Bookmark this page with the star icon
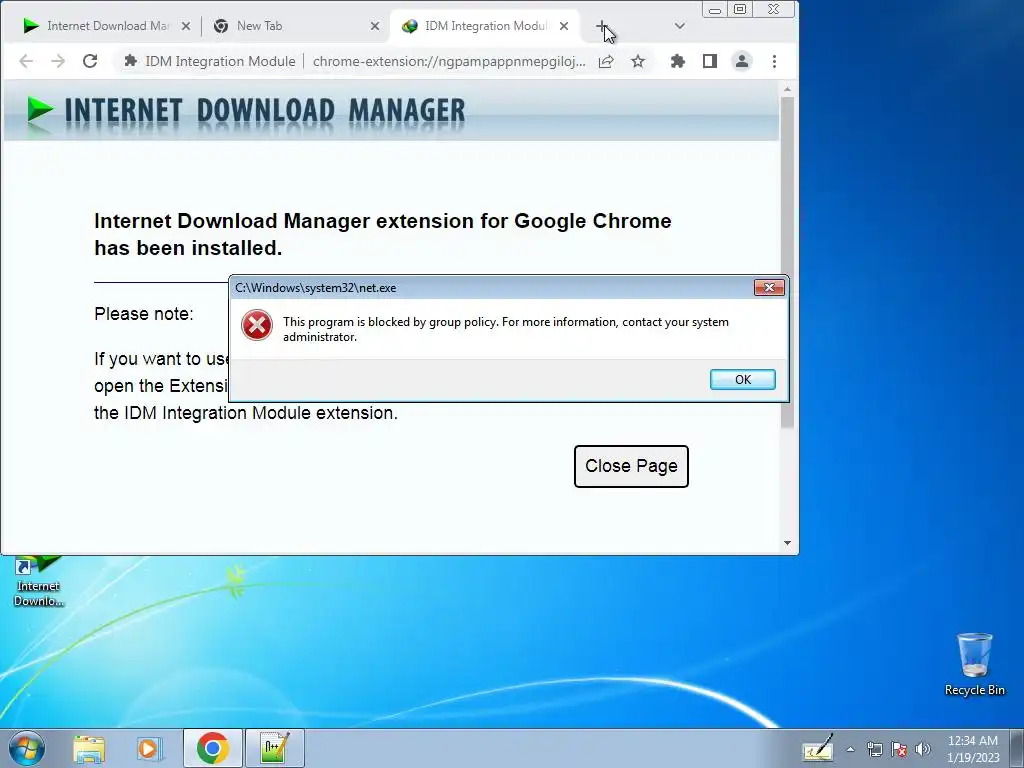1024x768 pixels. pyautogui.click(x=638, y=61)
